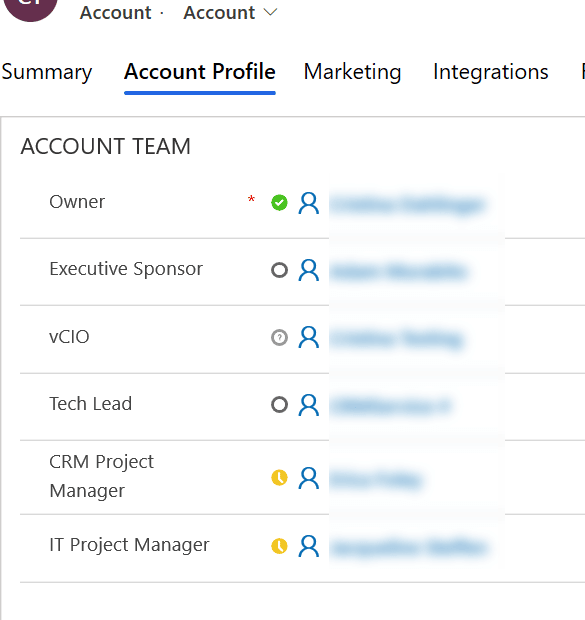The width and height of the screenshot is (585, 620).
Task: Click the ACCOUNT TEAM section heading
Action: coord(106,146)
